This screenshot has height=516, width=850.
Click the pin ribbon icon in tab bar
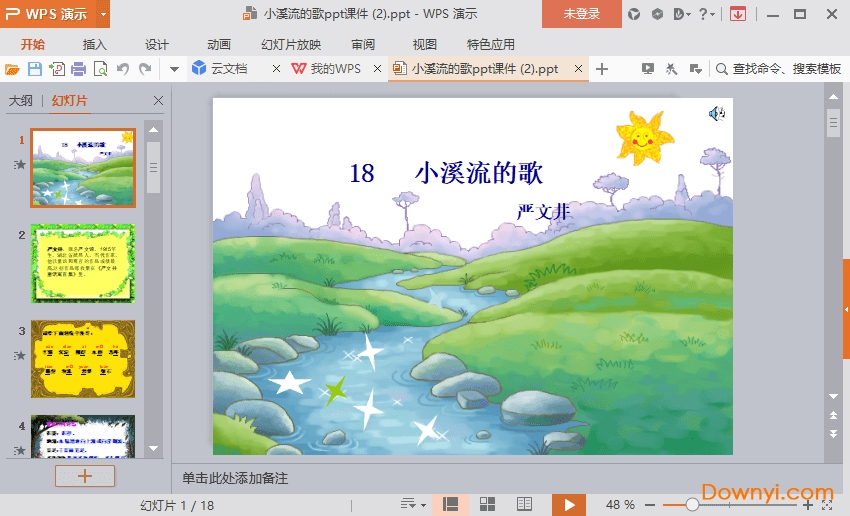[671, 69]
